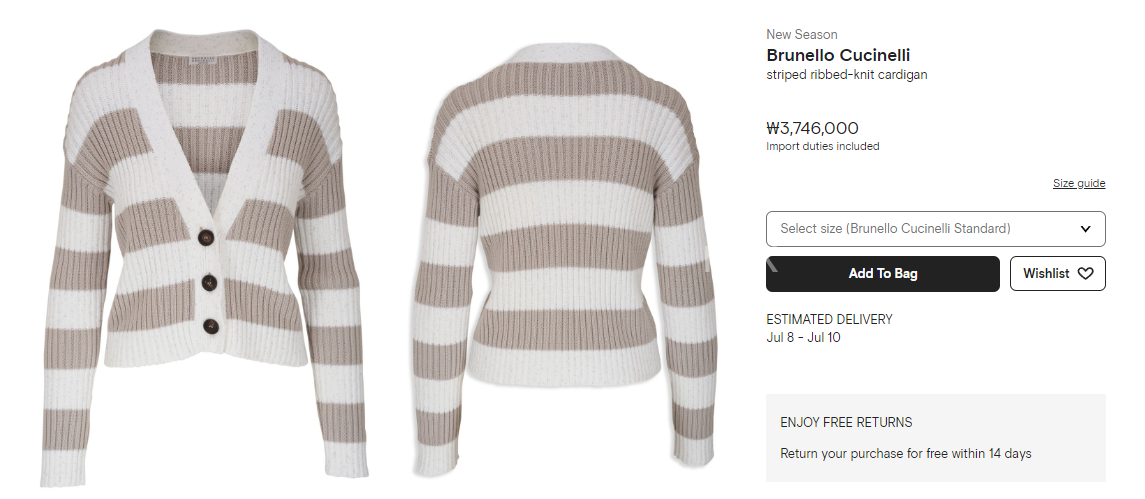Click the ESTIMATED DELIVERY heading

click(x=829, y=319)
